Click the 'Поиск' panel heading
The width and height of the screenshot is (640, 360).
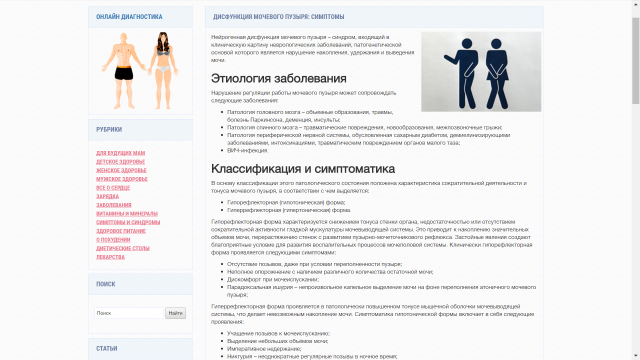coord(105,284)
